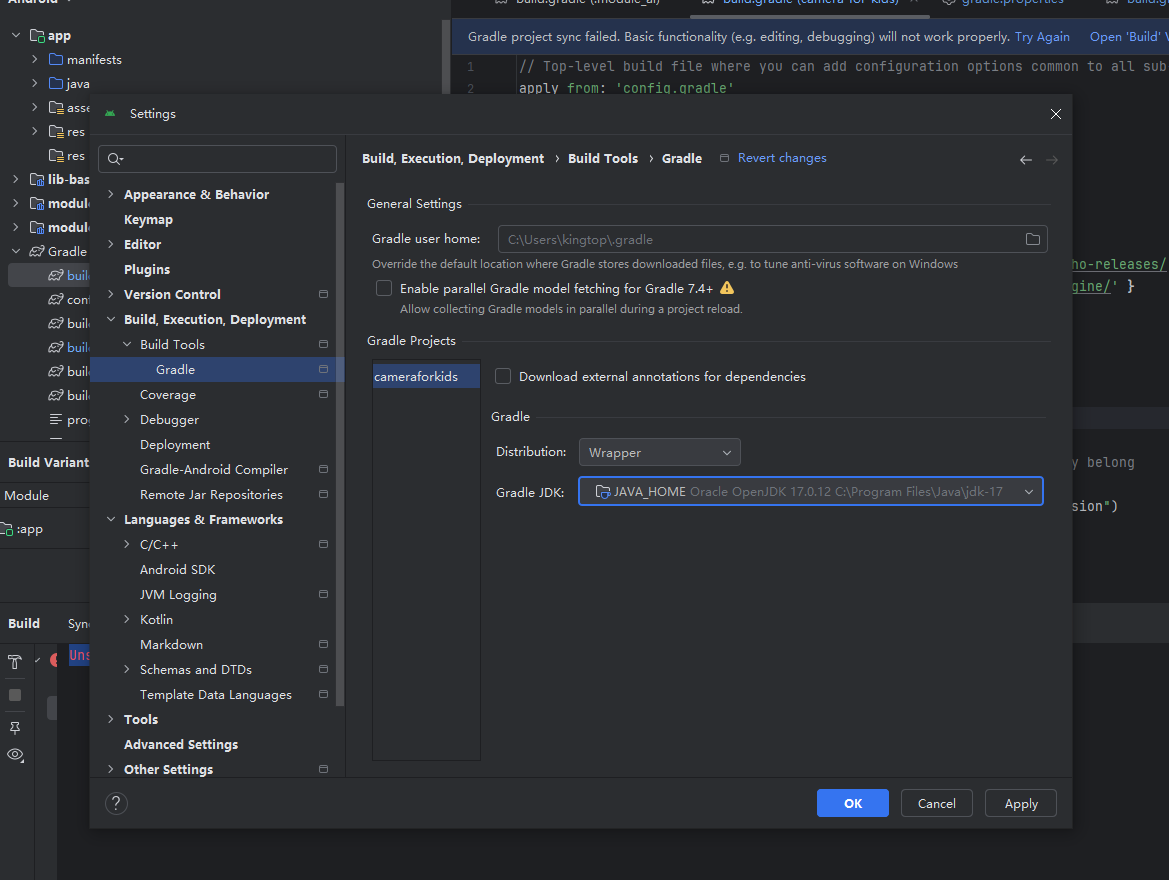Select the Build hammer icon in the left sidebar
The height and width of the screenshot is (880, 1169).
[15, 661]
